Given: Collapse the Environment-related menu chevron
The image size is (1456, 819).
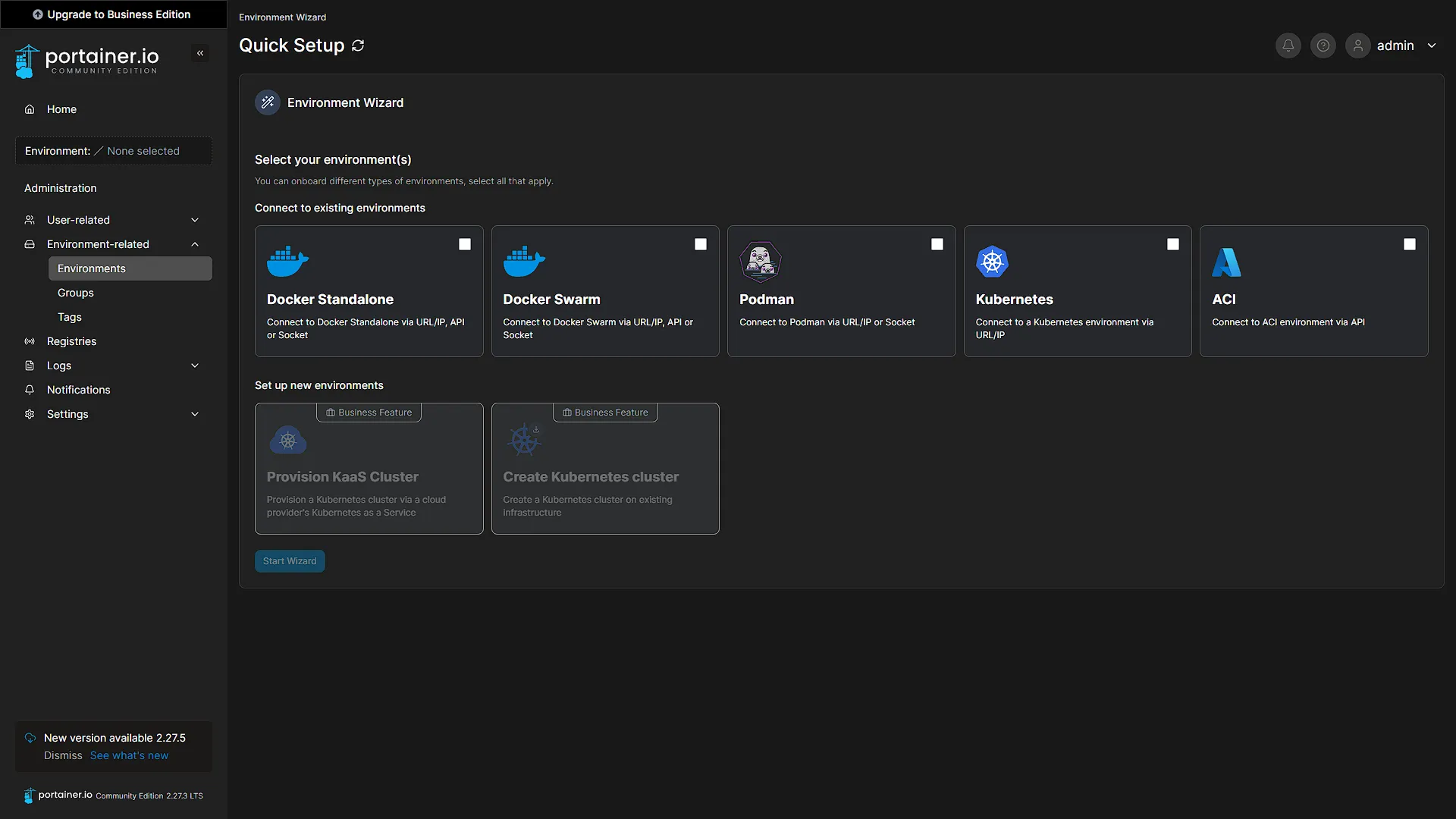Looking at the screenshot, I should pos(195,244).
